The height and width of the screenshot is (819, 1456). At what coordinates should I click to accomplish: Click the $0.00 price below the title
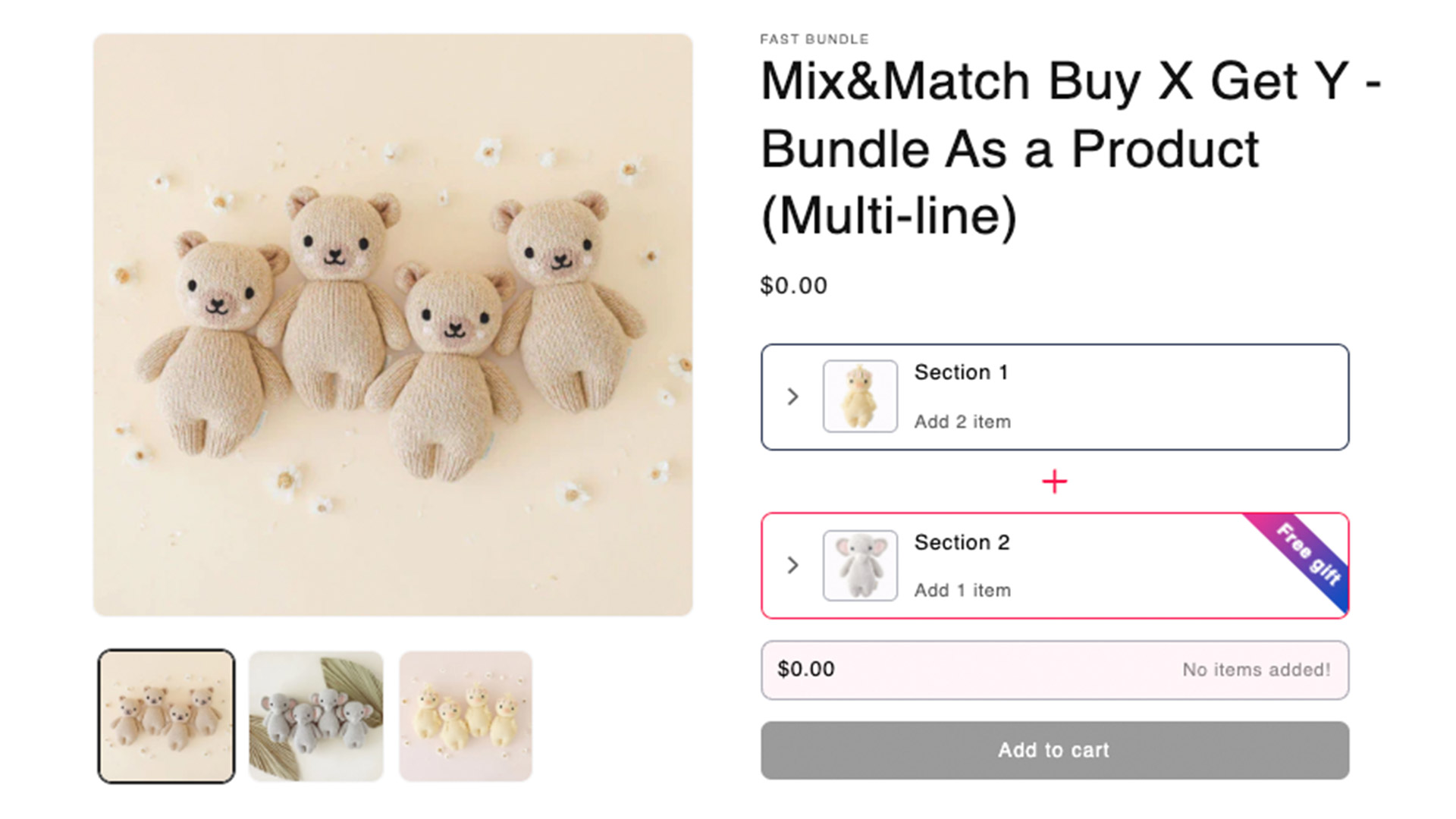point(793,286)
